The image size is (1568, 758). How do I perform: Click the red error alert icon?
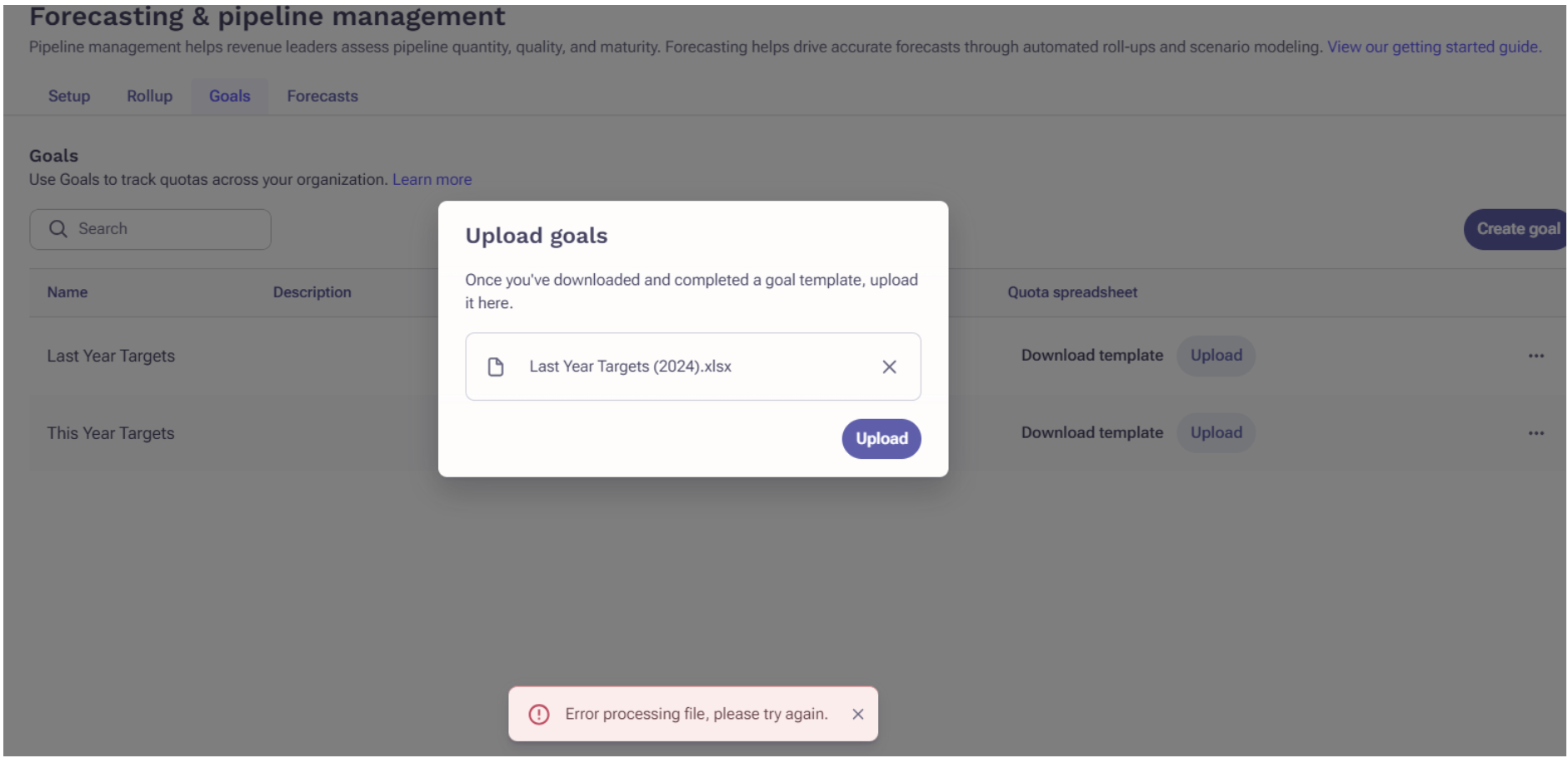tap(539, 714)
